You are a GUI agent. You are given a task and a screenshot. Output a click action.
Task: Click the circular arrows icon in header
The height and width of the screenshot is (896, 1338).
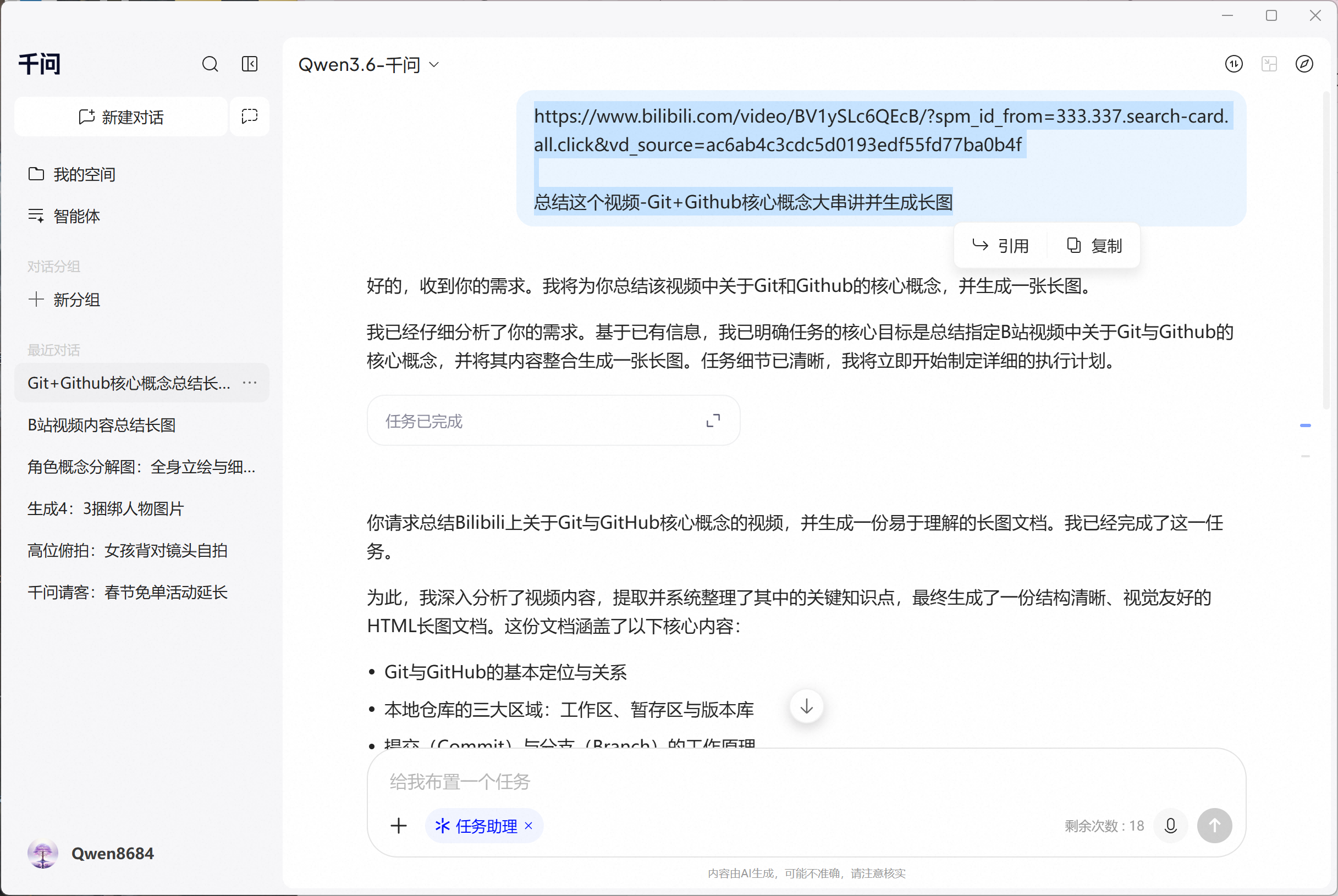click(1234, 64)
